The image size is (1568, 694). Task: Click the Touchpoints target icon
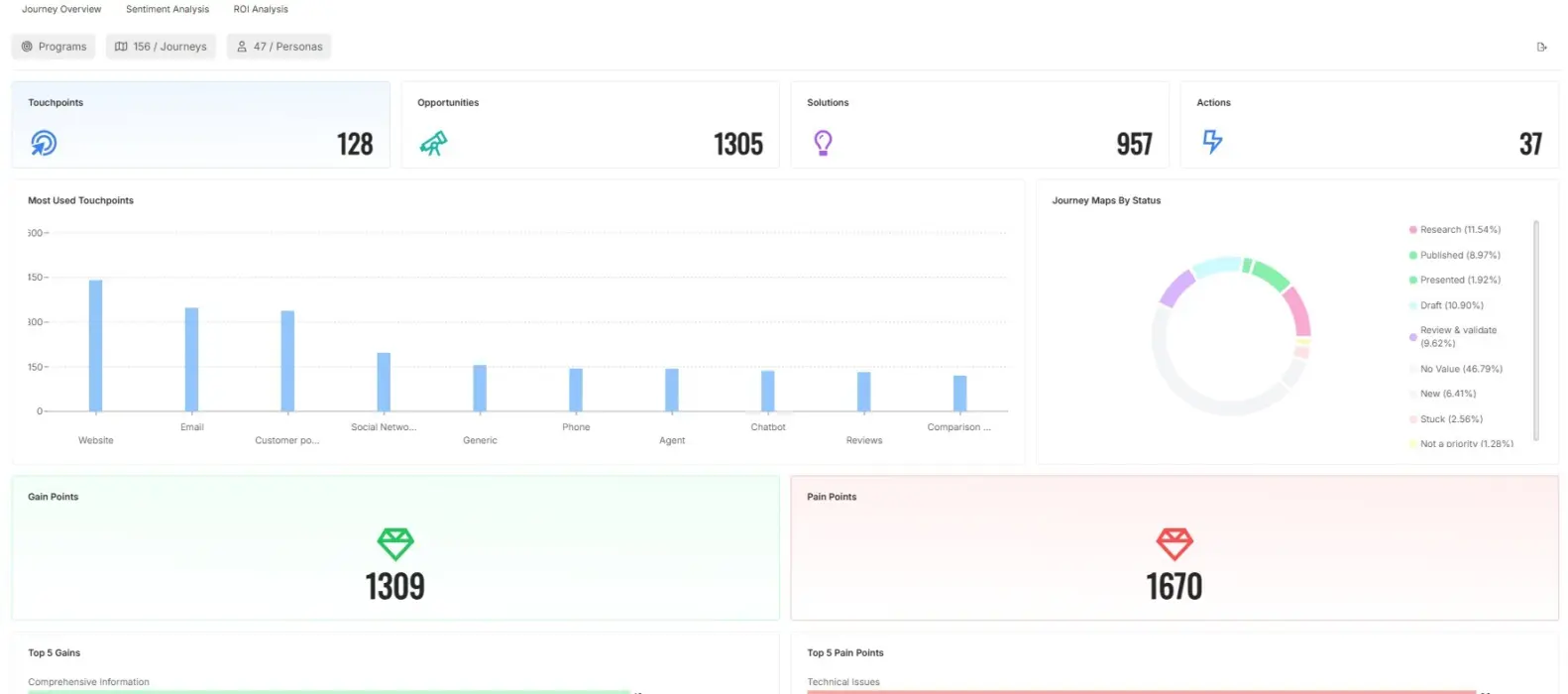(x=43, y=143)
